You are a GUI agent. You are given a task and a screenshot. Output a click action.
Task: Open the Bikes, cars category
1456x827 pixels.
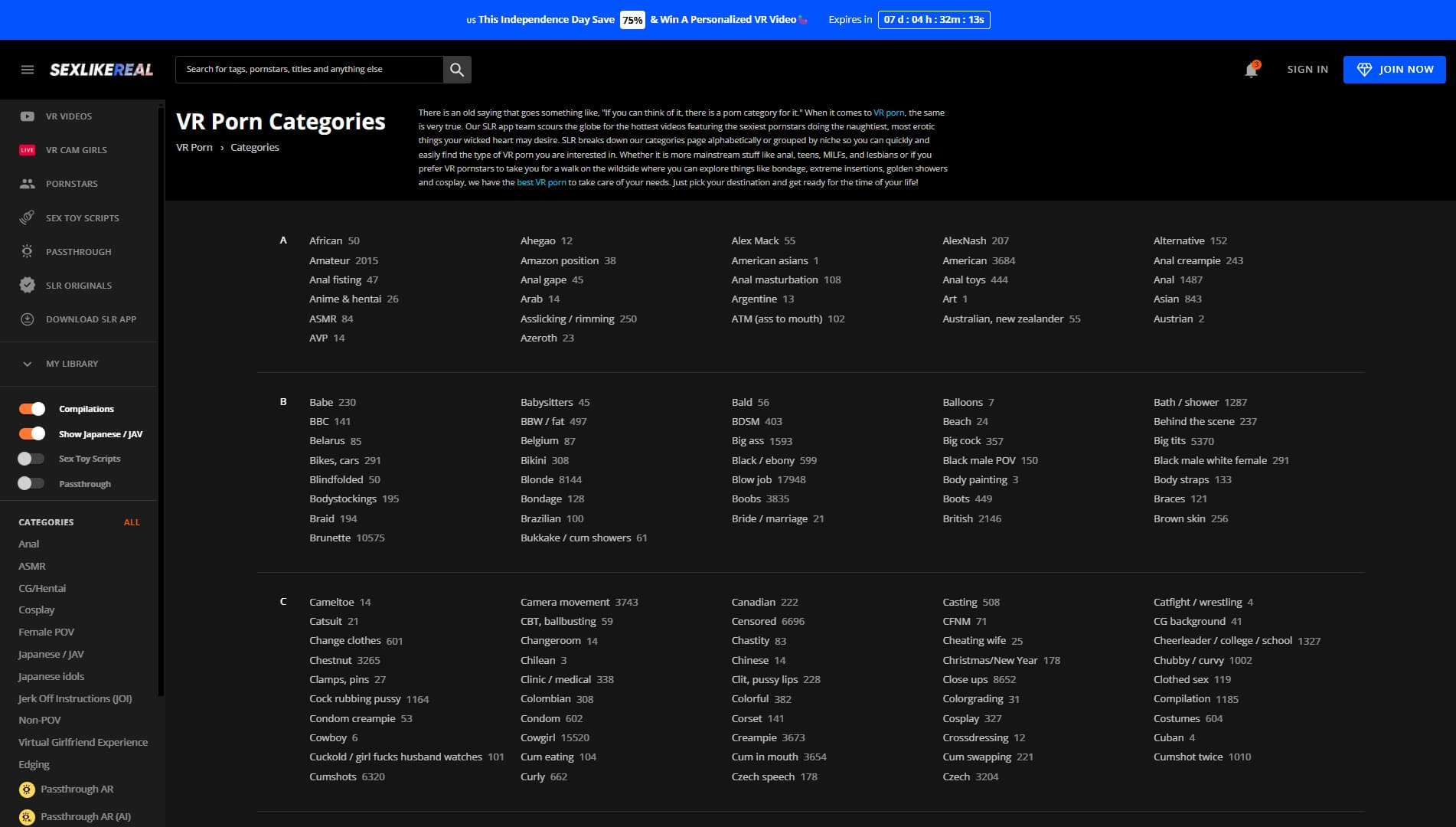[x=345, y=460]
